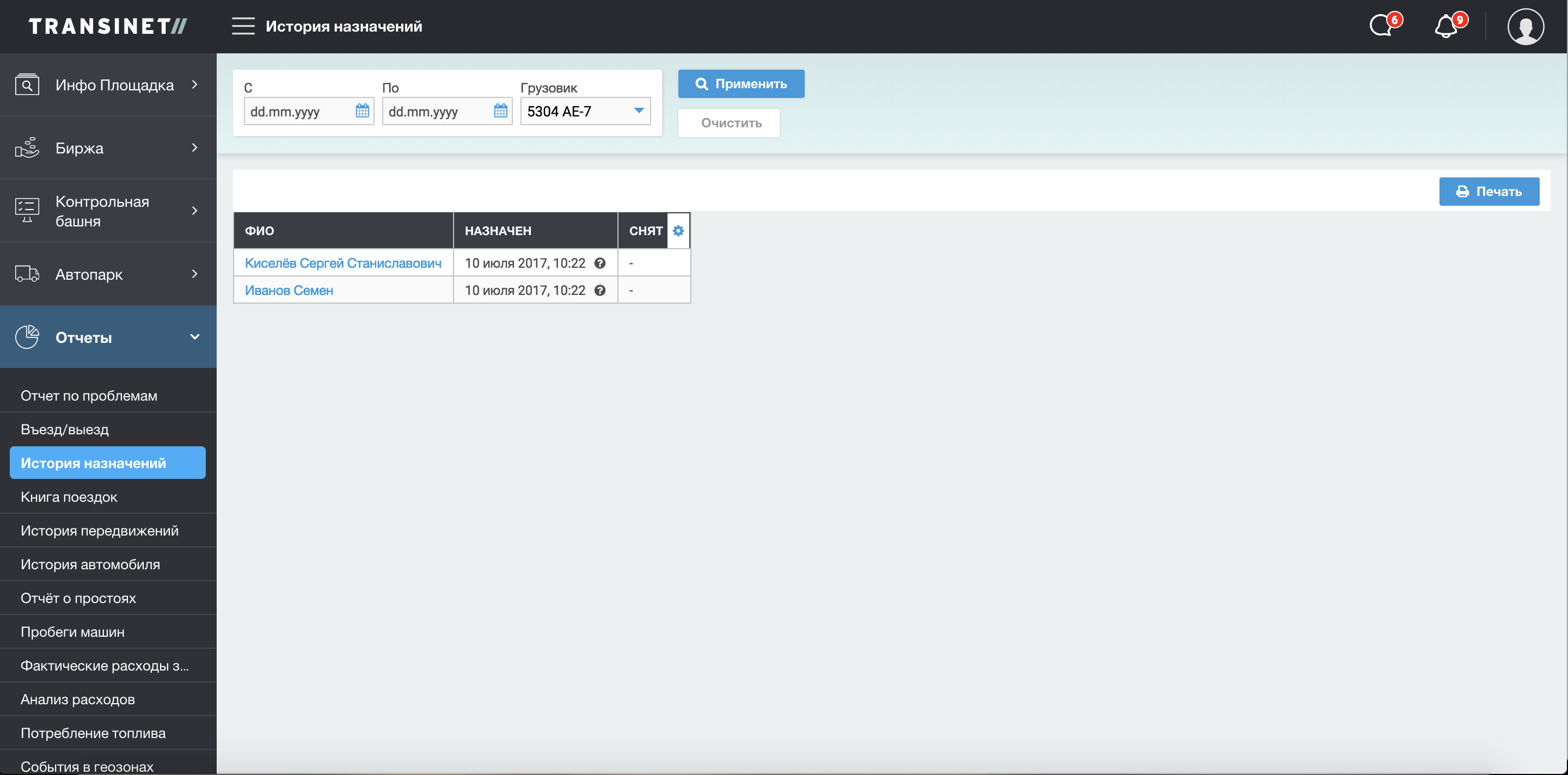Click the Применить button
Screen dimensions: 1568x775
(x=741, y=84)
